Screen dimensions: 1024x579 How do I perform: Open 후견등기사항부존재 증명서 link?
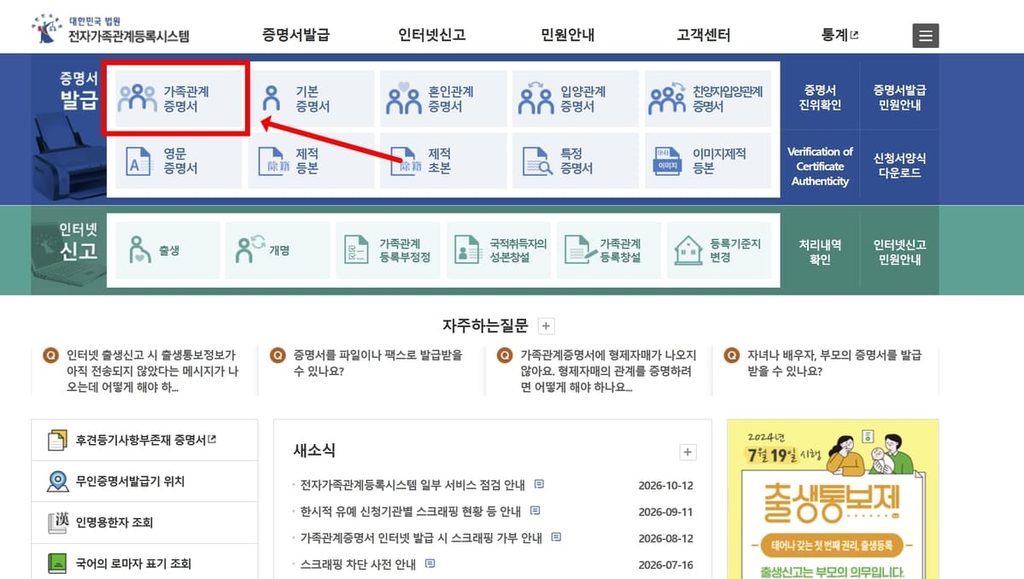(145, 440)
